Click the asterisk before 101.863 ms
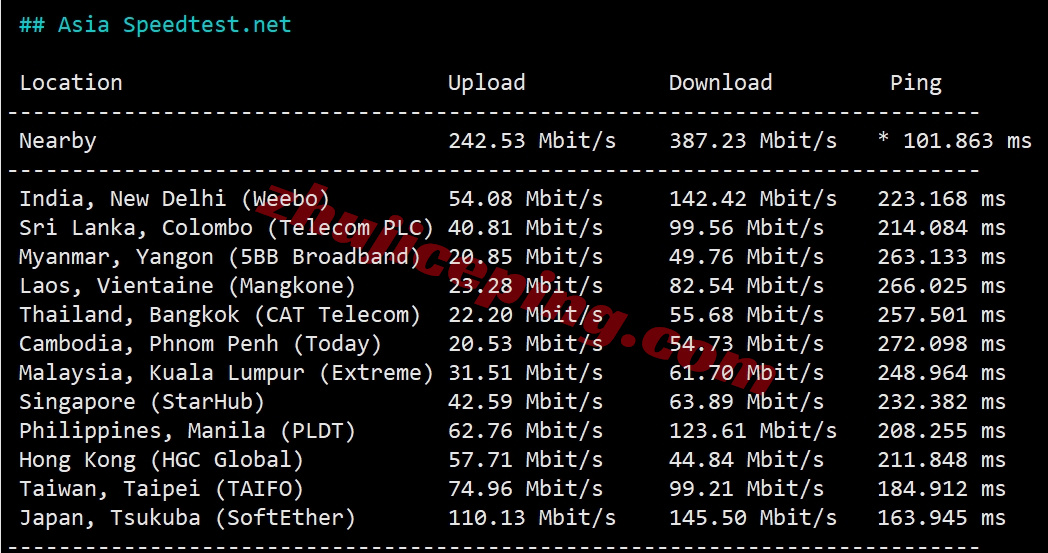1048x553 pixels. point(883,140)
